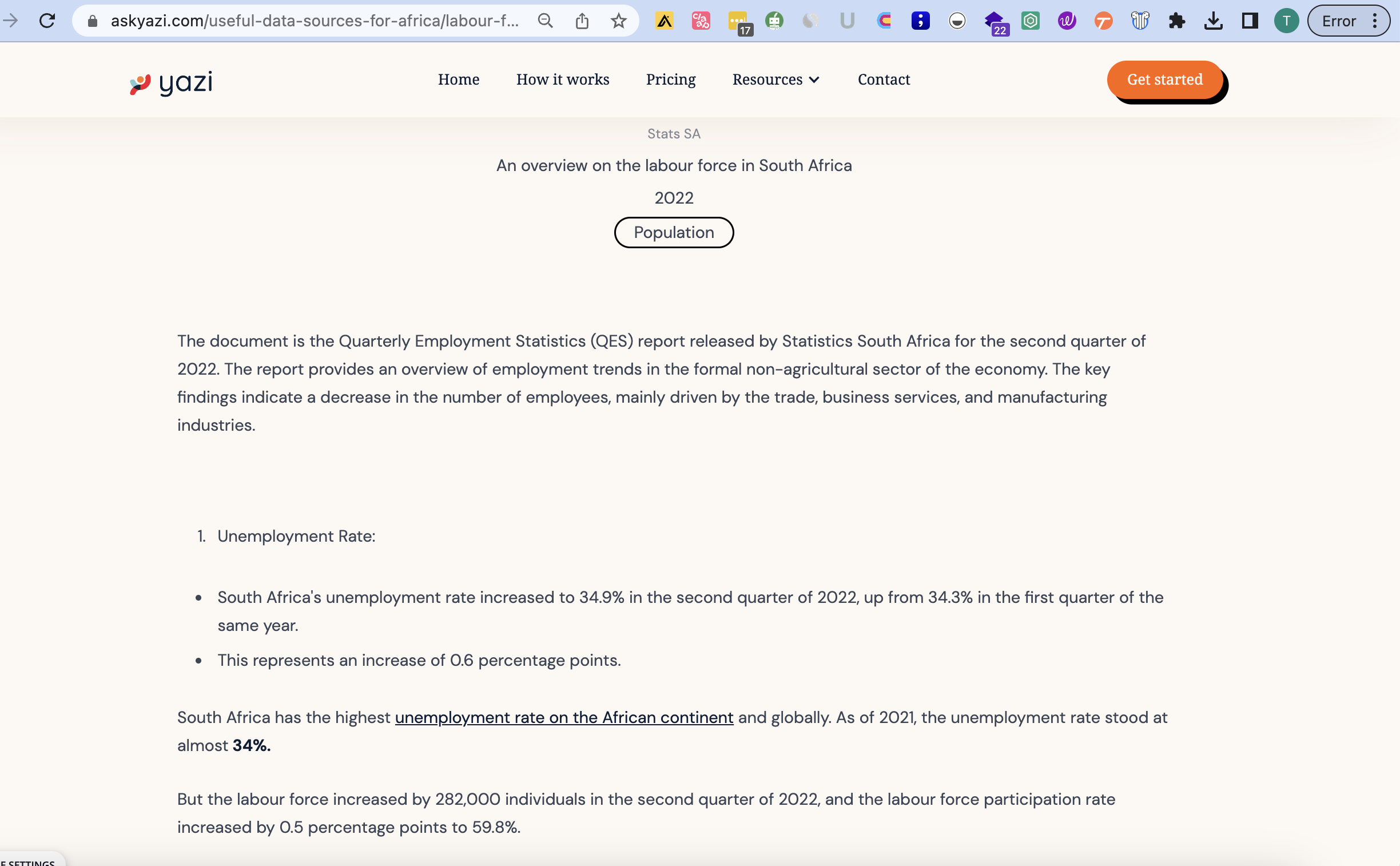Screen dimensions: 1400x866
Task: Open the blue semicolon extension icon
Action: [920, 21]
